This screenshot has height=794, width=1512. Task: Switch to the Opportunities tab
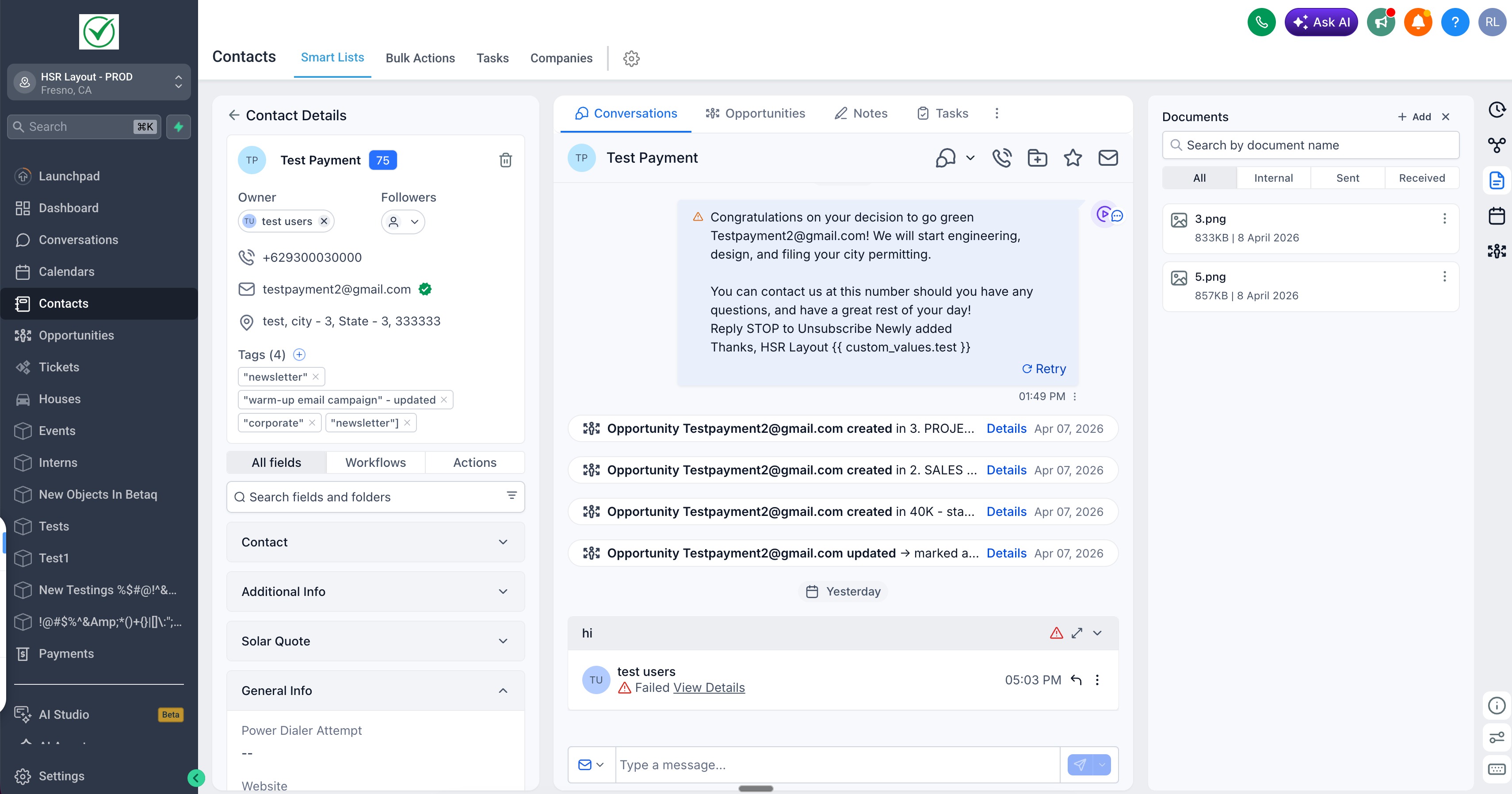pos(756,113)
